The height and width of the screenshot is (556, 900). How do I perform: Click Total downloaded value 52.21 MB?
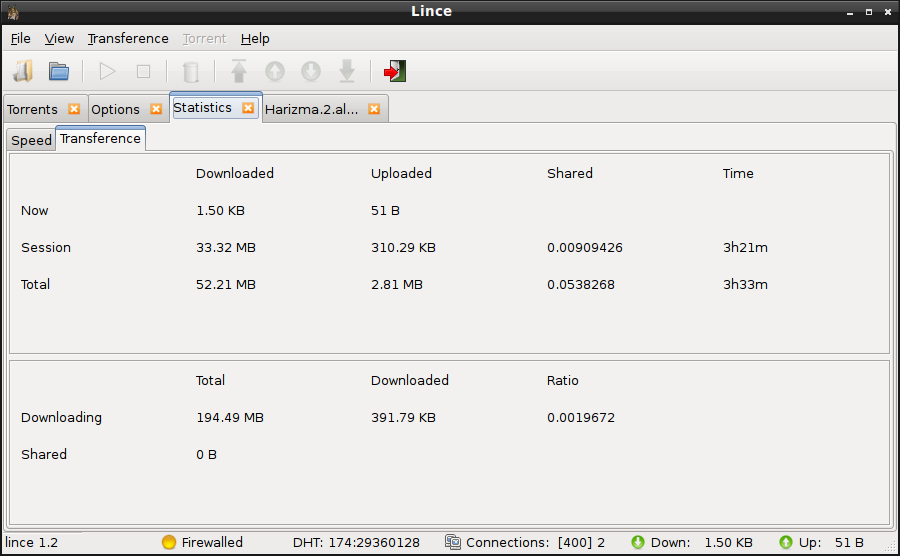click(226, 284)
